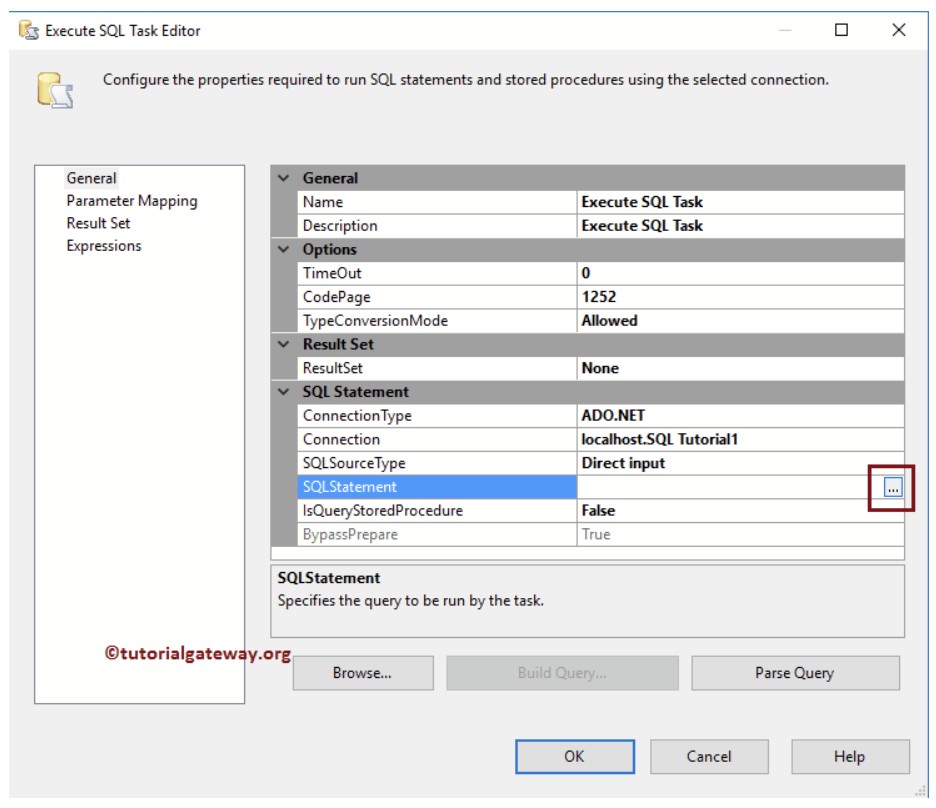Open the Expressions page
This screenshot has width=936, height=808.
104,246
